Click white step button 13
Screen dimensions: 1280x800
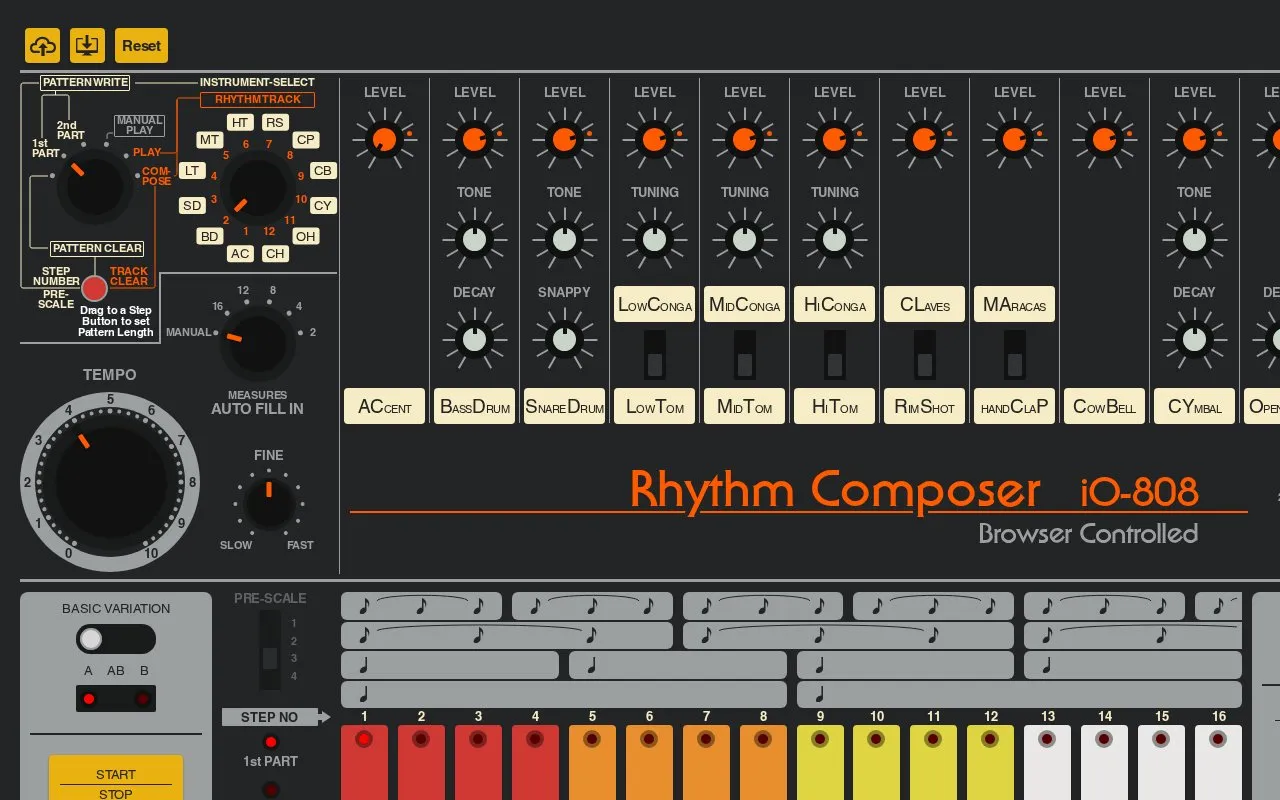pos(1047,762)
